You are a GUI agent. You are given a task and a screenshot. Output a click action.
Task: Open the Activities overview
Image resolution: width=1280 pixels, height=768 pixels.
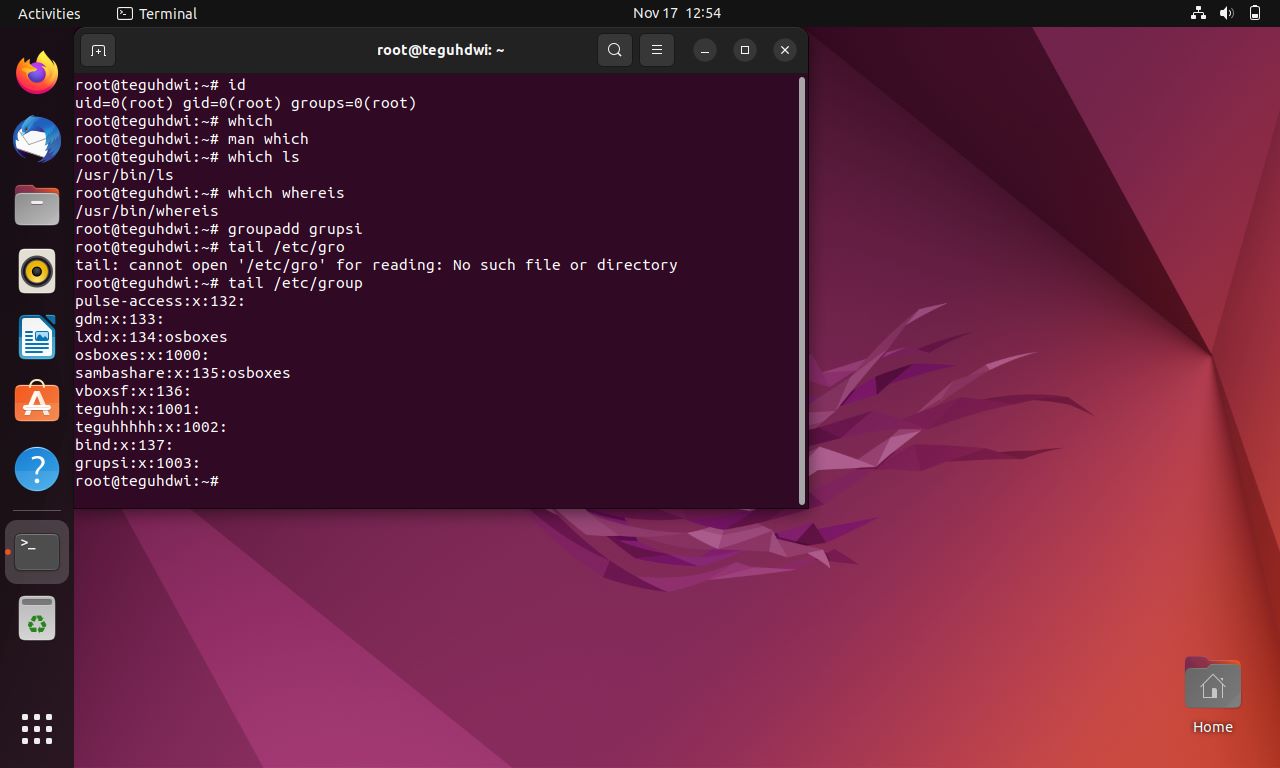tap(49, 13)
